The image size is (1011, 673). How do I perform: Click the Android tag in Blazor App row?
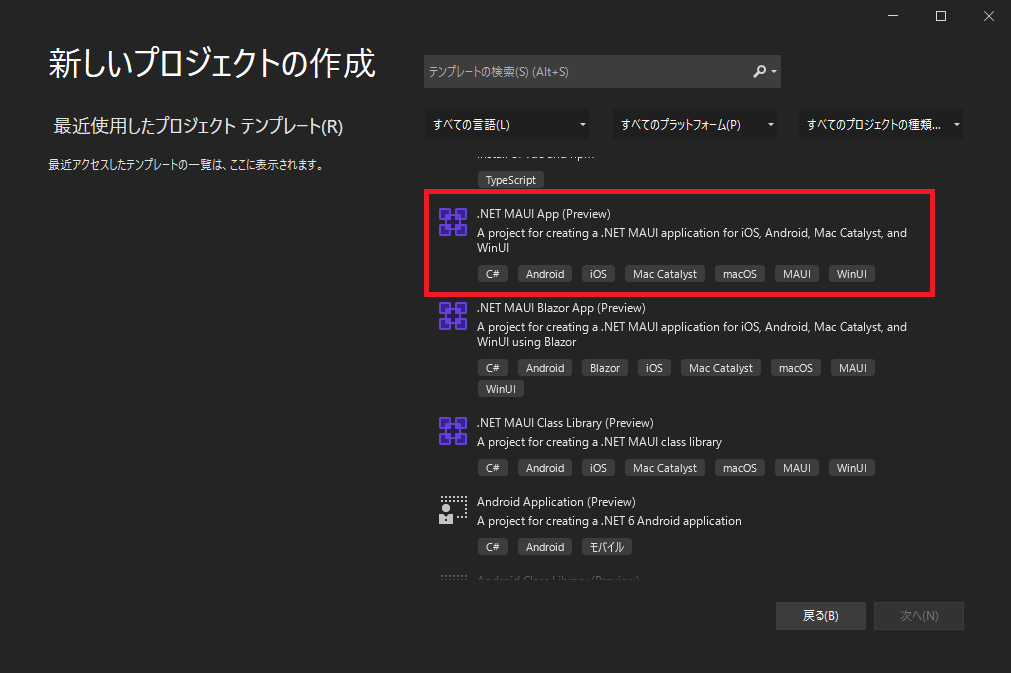(x=545, y=368)
